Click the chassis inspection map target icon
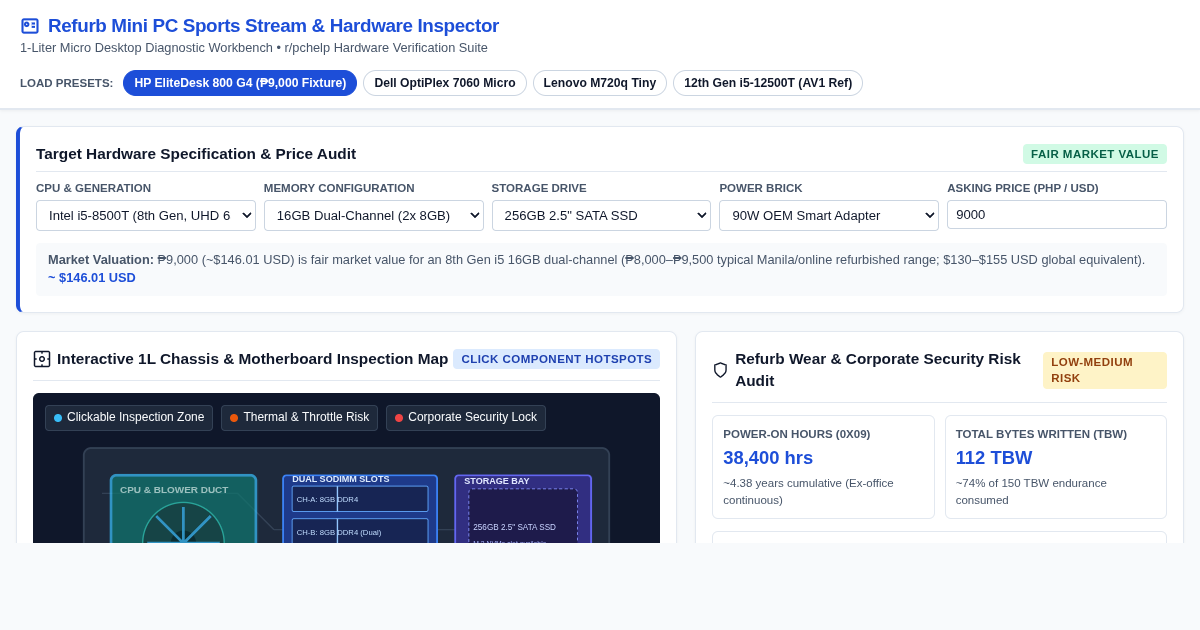This screenshot has height=630, width=1200. coord(42,359)
